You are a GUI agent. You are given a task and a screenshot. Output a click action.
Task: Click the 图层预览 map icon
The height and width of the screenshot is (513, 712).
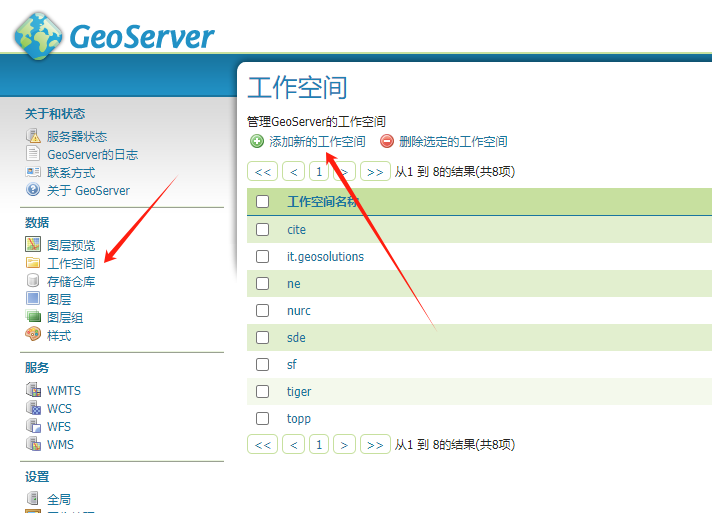pyautogui.click(x=33, y=244)
